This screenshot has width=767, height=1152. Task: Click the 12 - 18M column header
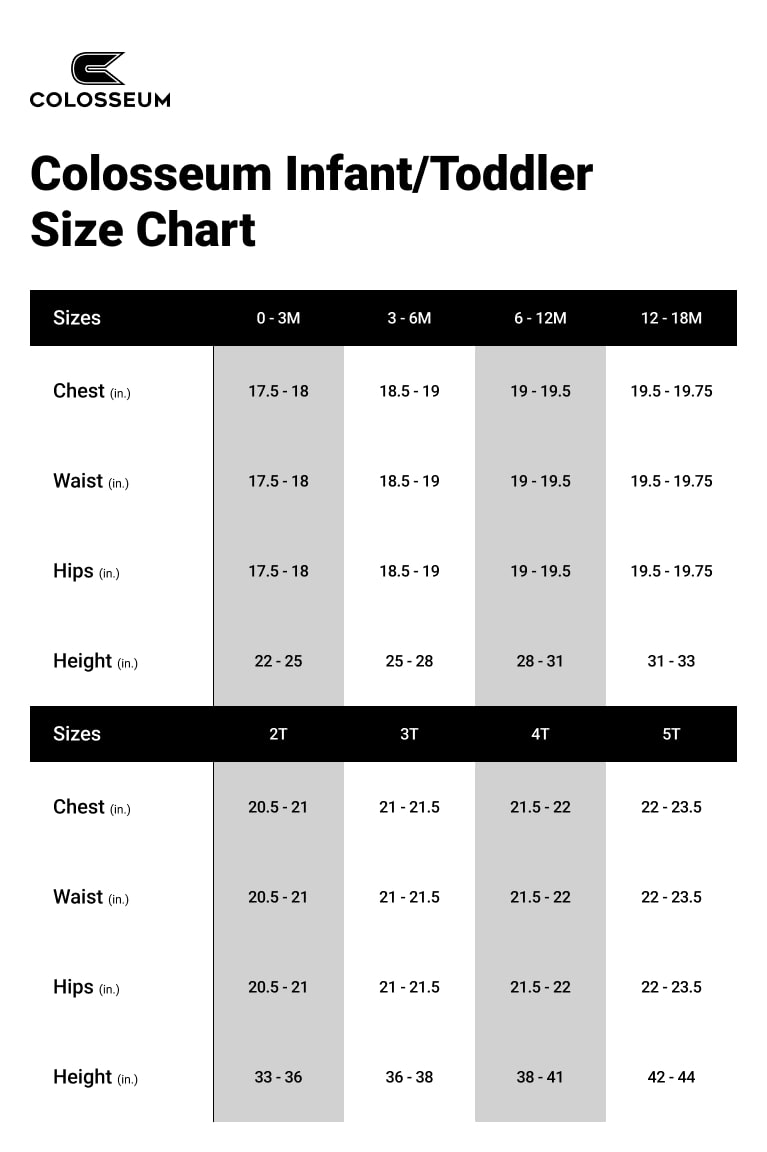(671, 318)
